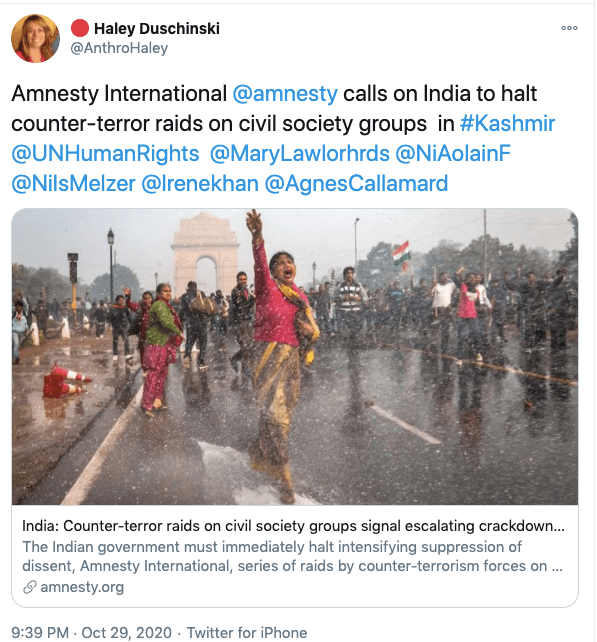Viewport: 597px width, 642px height.
Task: Click the 9:39 PM Oct 29, 2020 timestamp
Action: click(x=91, y=633)
